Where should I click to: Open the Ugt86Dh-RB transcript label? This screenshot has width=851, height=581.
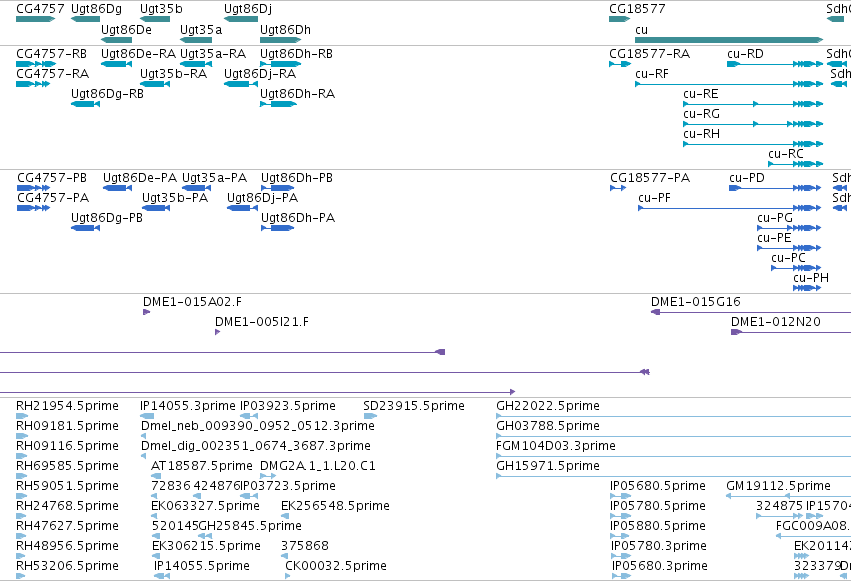pyautogui.click(x=296, y=54)
